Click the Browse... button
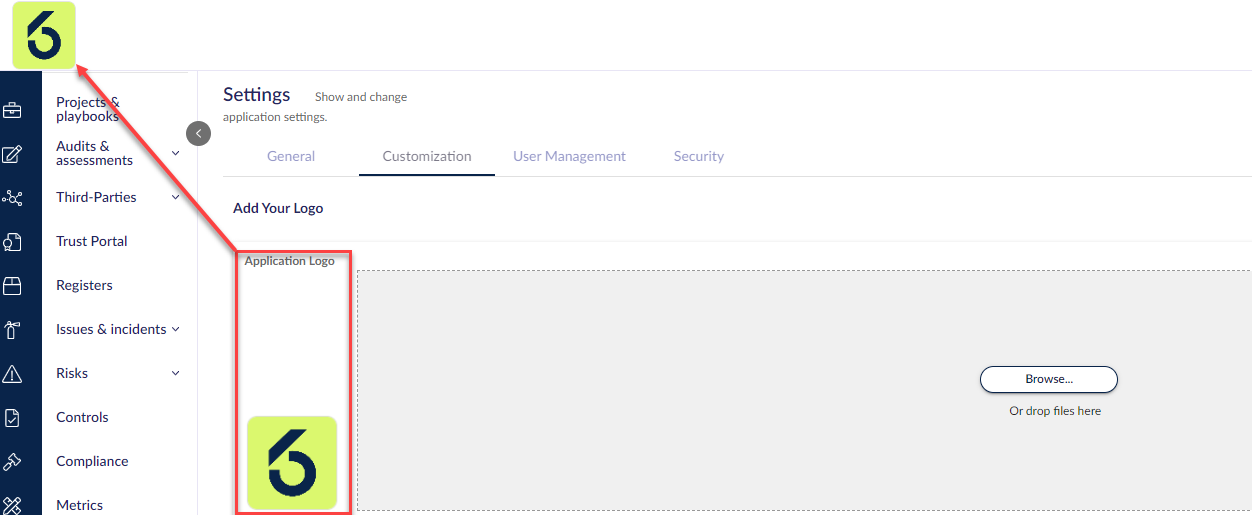The height and width of the screenshot is (515, 1252). pos(1049,379)
